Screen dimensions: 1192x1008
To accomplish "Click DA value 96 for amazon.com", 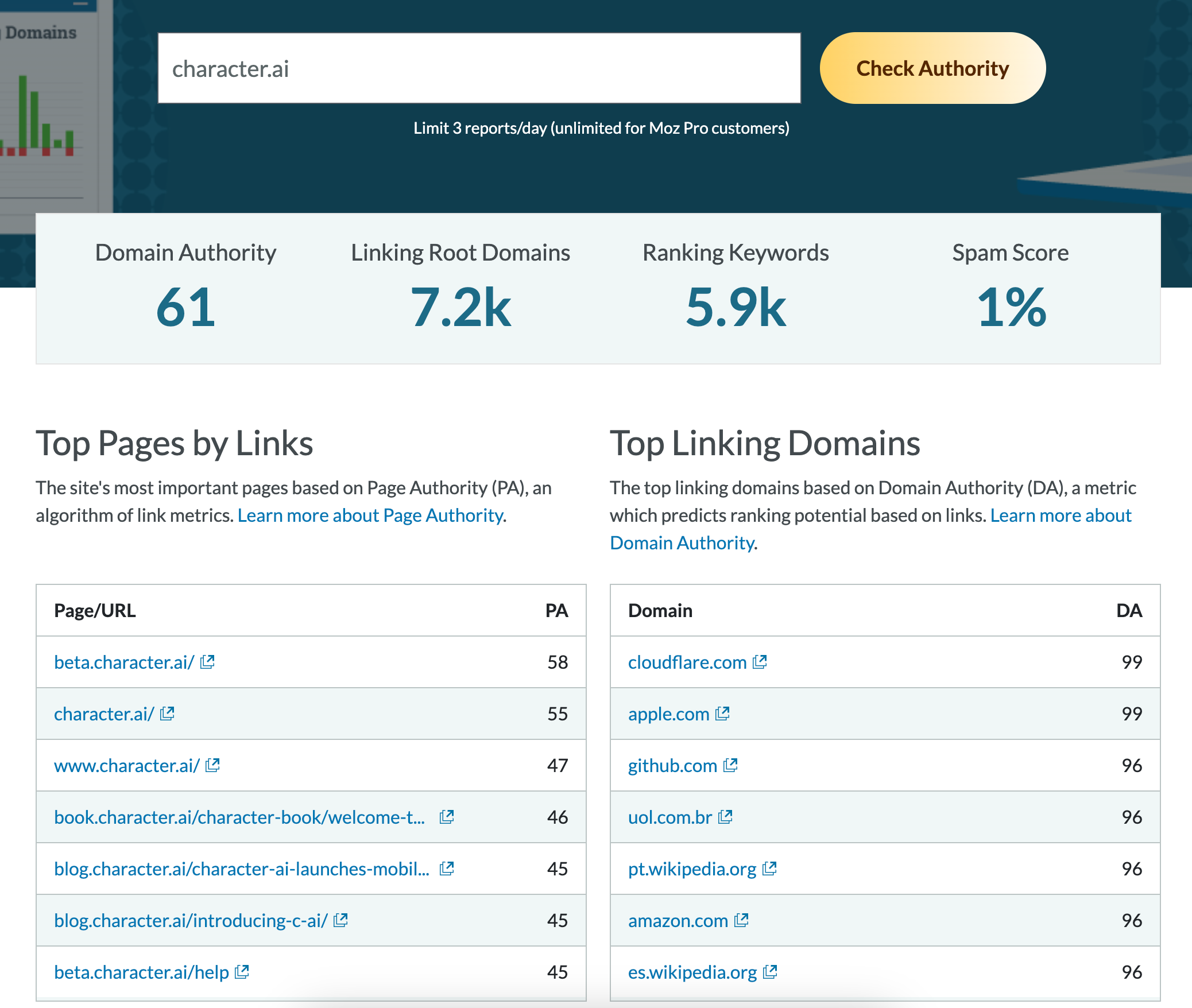I will pyautogui.click(x=1132, y=921).
